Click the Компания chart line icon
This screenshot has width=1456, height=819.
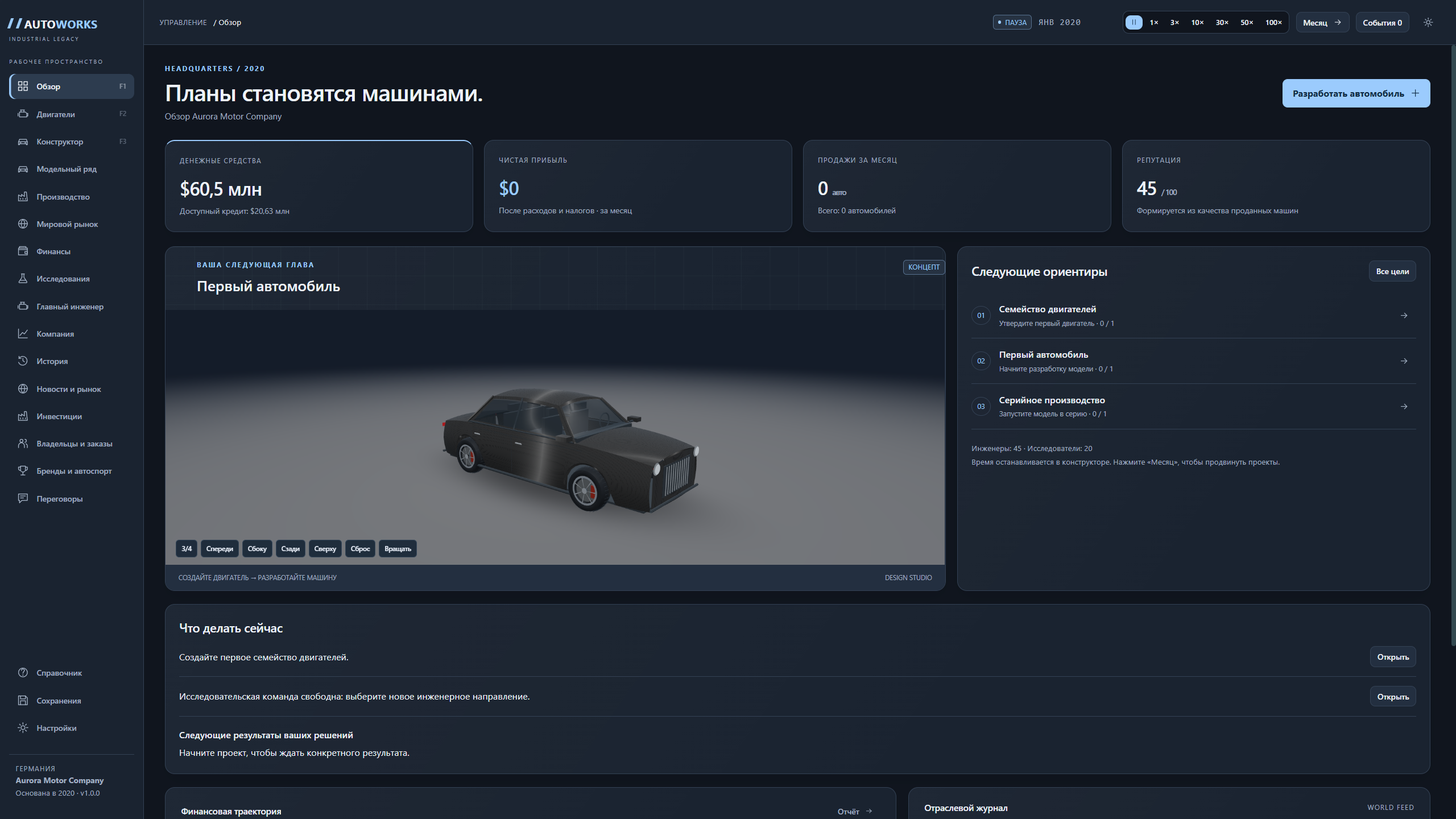pos(23,334)
